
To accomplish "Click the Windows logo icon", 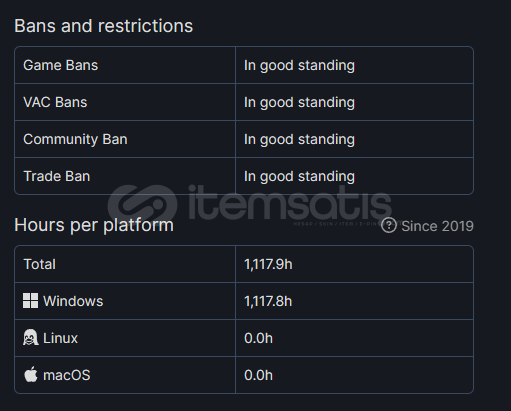I will tap(30, 301).
